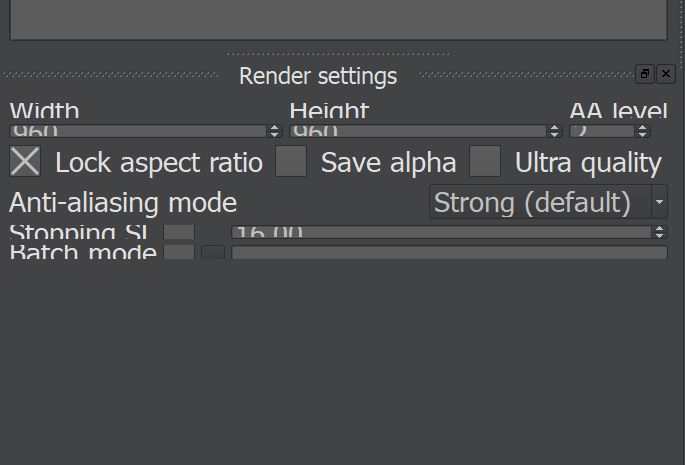
Task: Float the Render settings panel
Action: click(645, 74)
